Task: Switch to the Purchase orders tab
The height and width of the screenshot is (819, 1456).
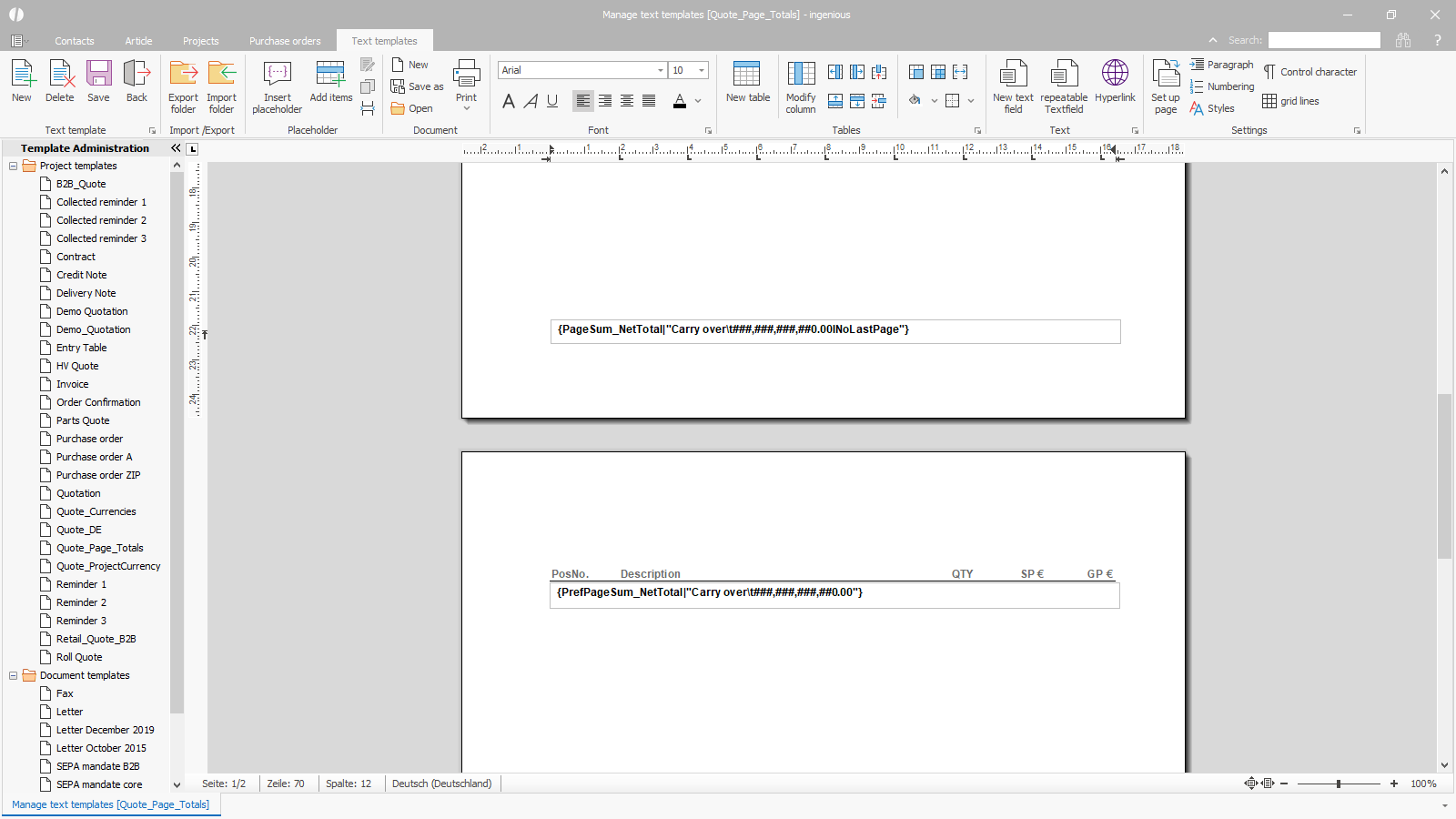Action: coord(285,41)
